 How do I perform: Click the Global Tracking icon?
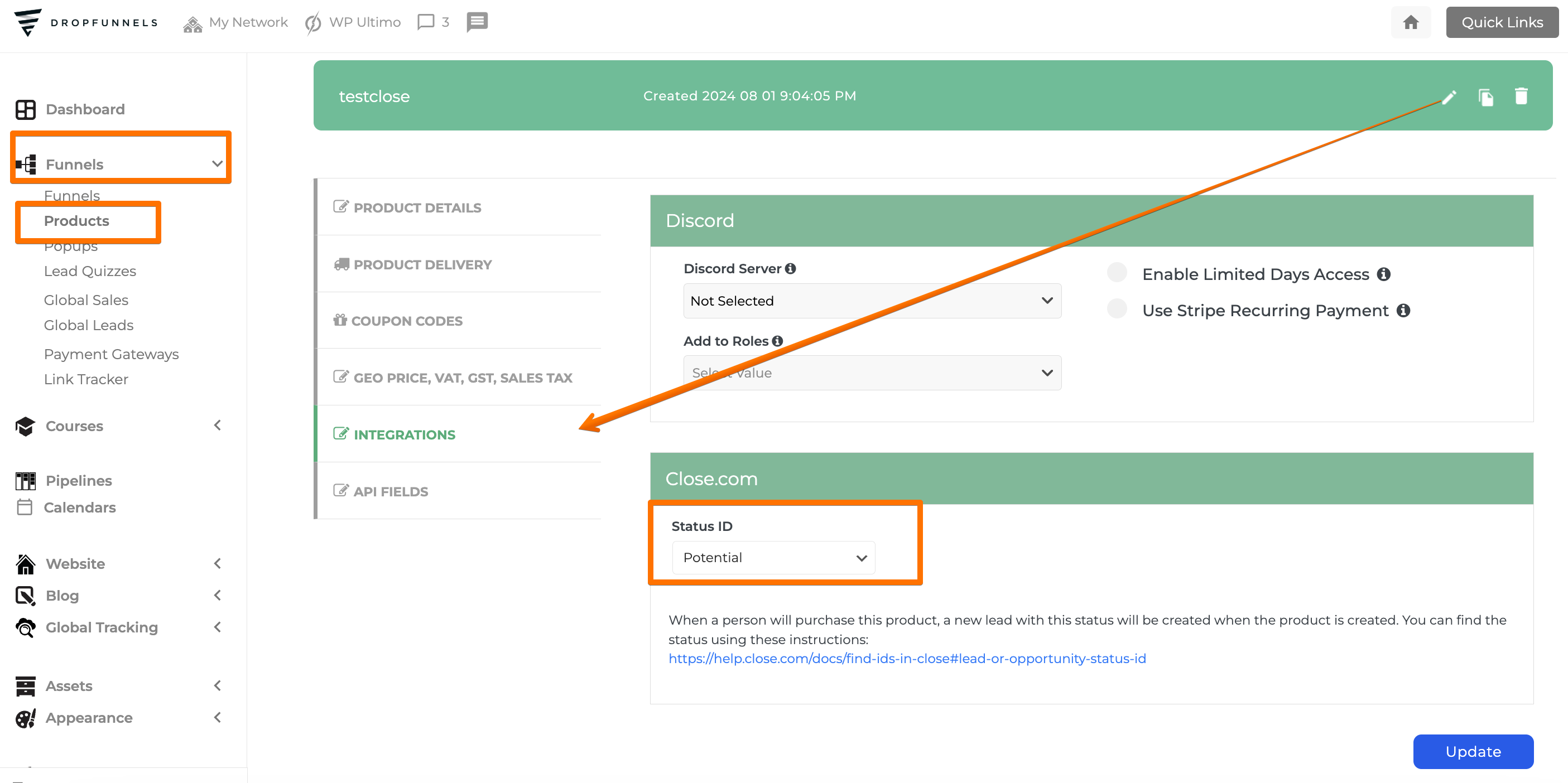tap(25, 627)
